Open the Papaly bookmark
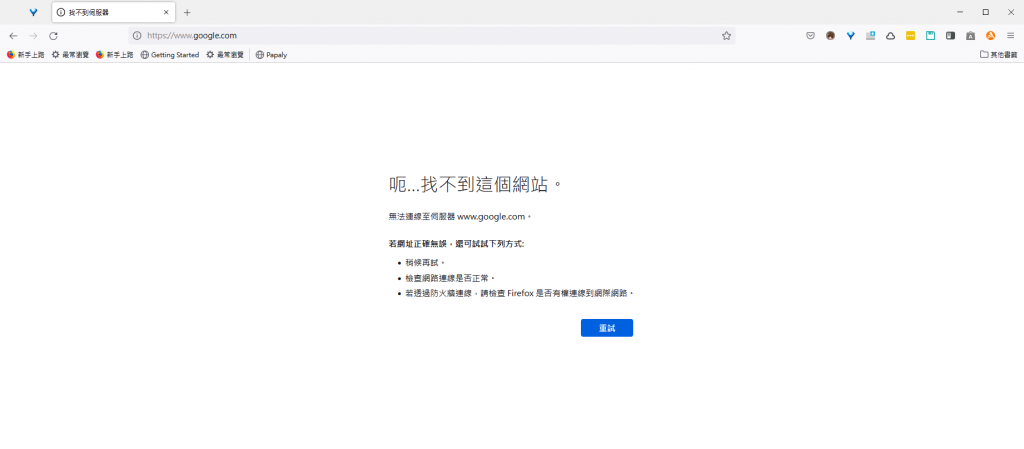1024x449 pixels. pos(271,55)
